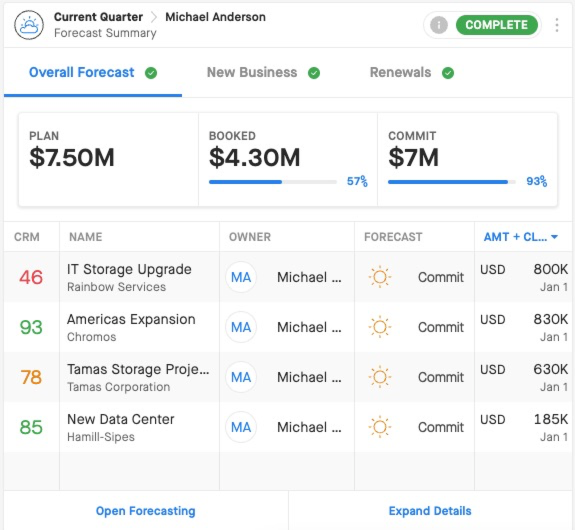The width and height of the screenshot is (575, 530).
Task: Click MA avatar in New Data Center row
Action: [241, 427]
